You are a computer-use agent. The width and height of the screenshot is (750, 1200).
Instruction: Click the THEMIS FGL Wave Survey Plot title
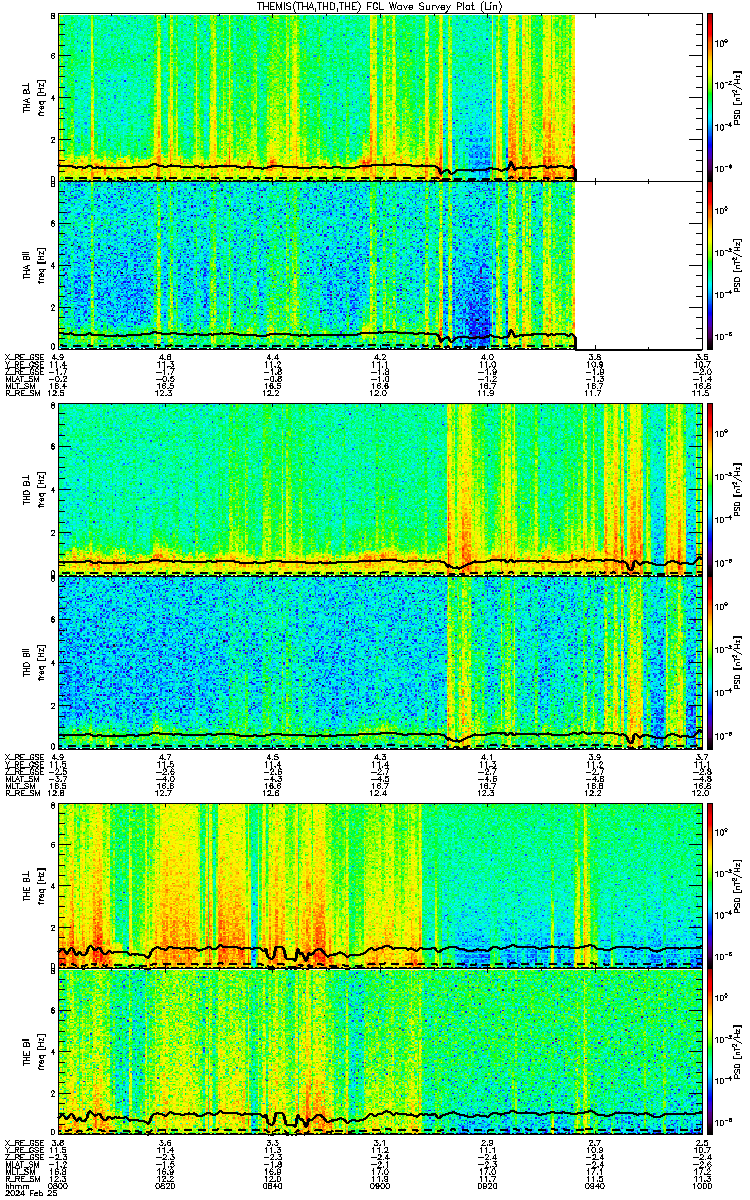click(x=381, y=6)
